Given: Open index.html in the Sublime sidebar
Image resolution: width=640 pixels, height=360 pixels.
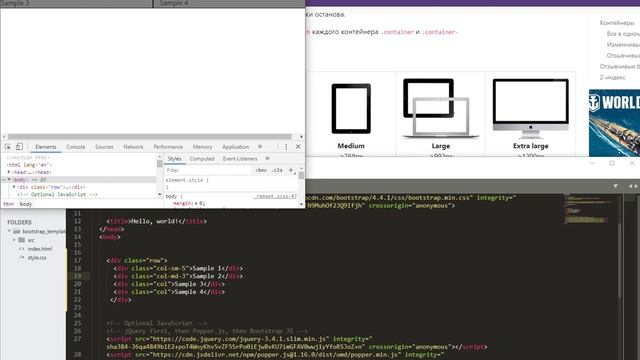Looking at the screenshot, I should (40, 249).
